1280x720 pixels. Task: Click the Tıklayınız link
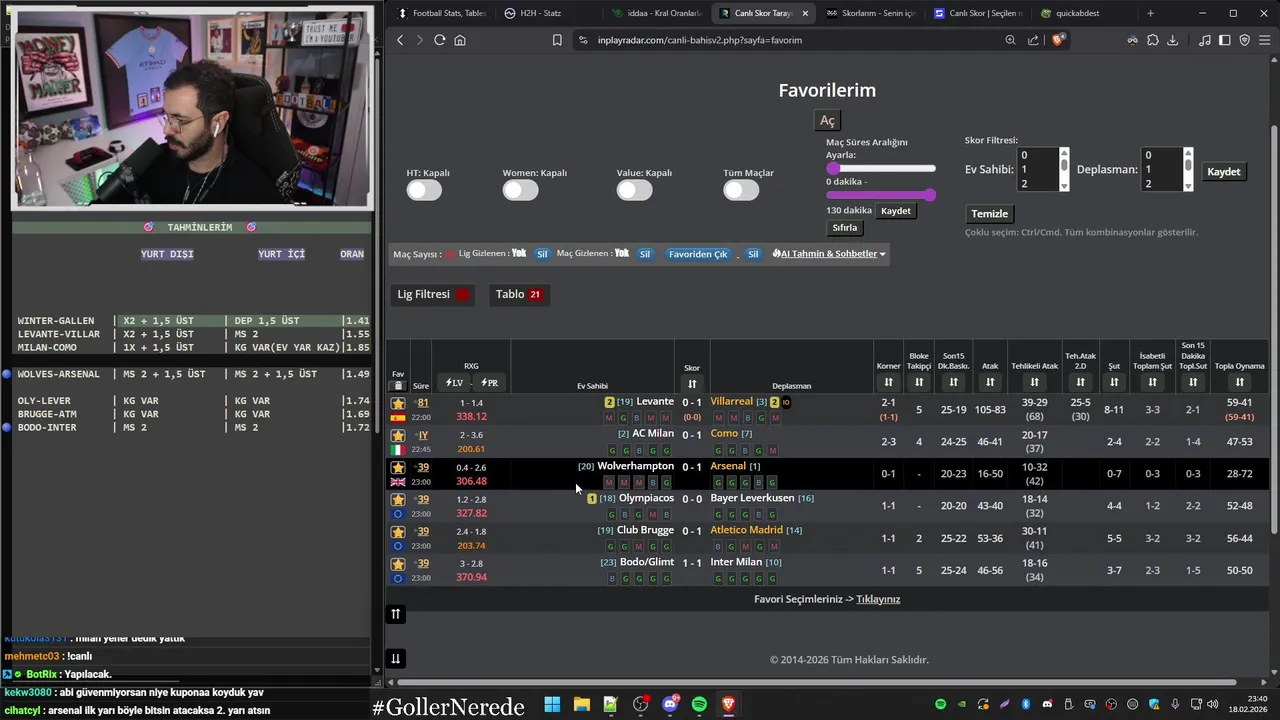(x=878, y=599)
